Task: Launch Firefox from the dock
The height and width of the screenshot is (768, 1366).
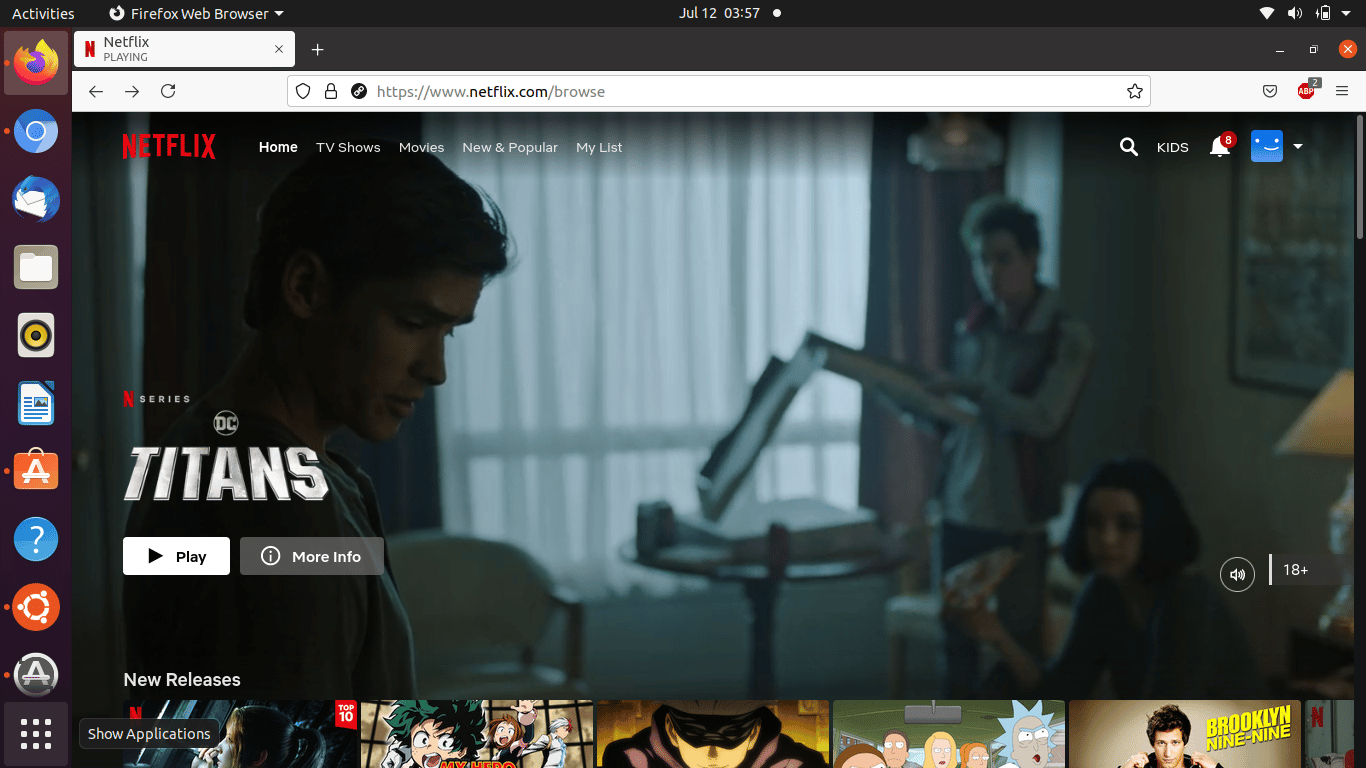Action: (36, 62)
